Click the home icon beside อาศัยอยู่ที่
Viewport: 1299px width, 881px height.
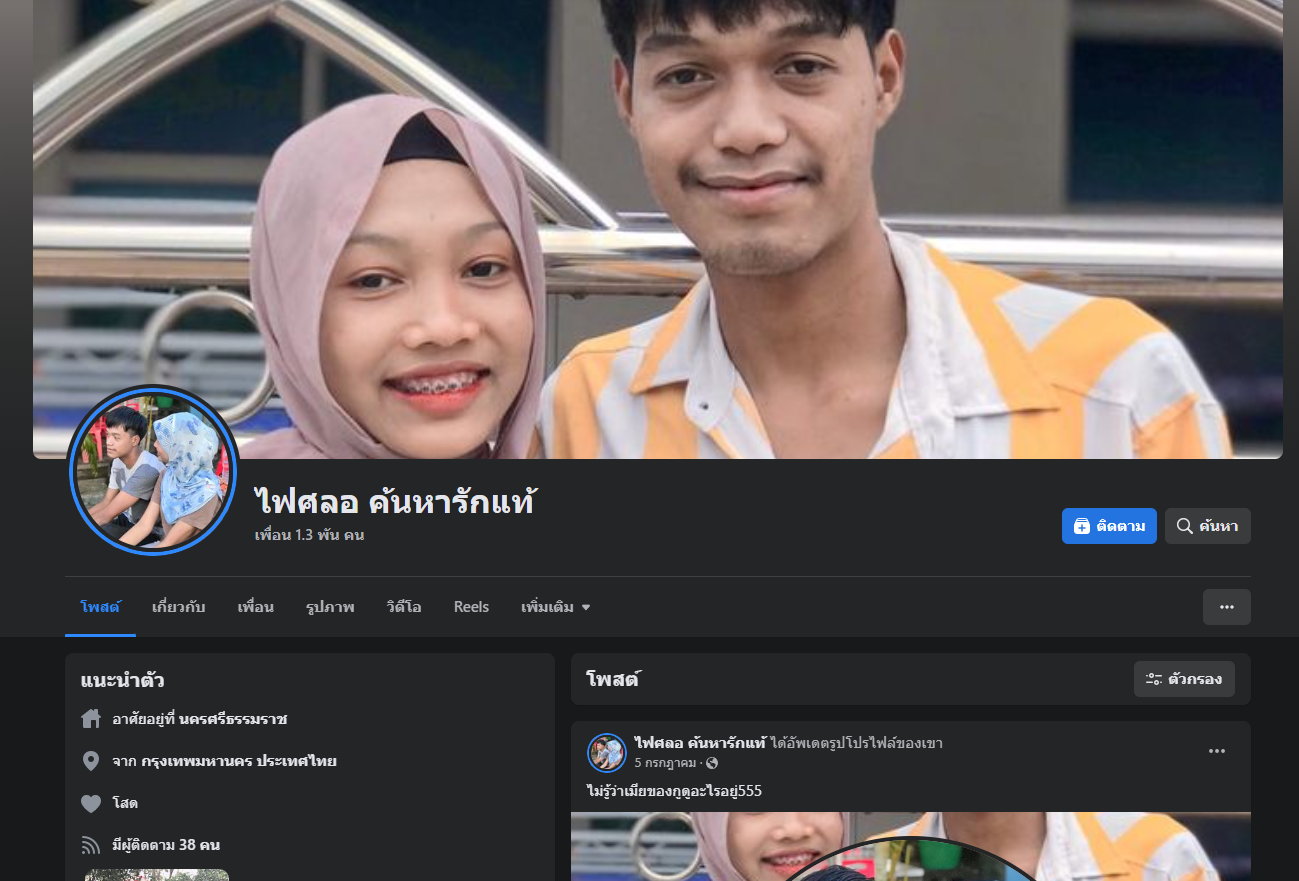coord(91,719)
